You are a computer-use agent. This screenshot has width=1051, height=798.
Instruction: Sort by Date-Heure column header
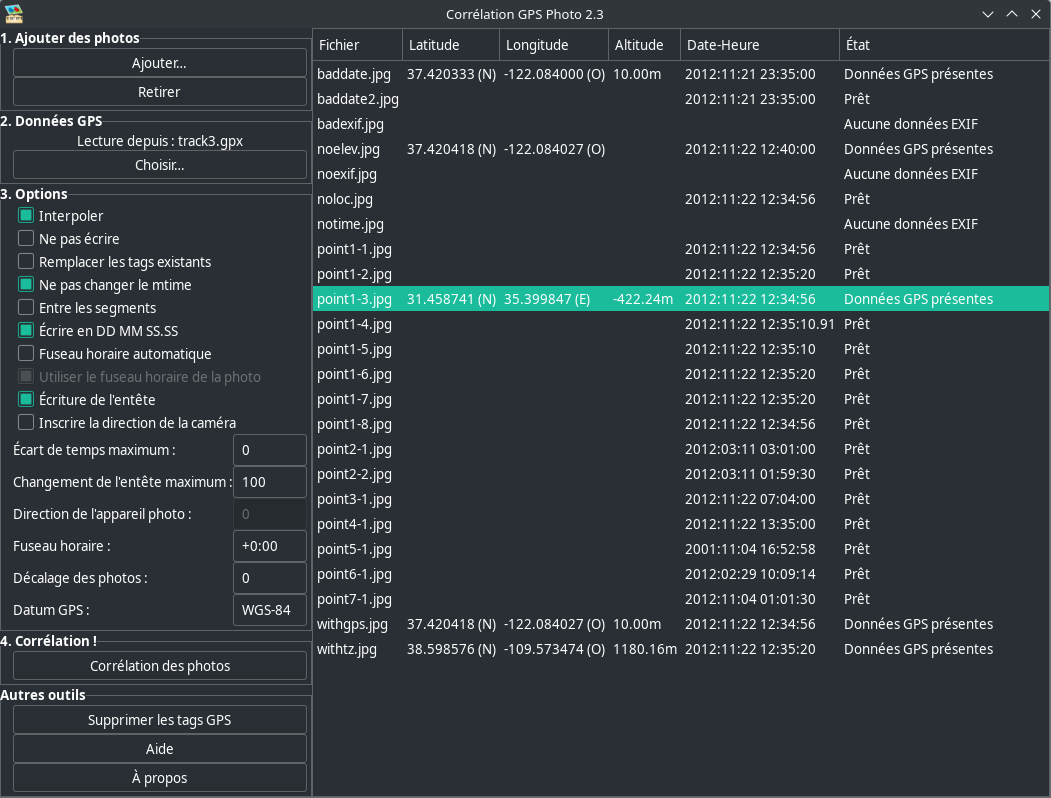(x=758, y=45)
